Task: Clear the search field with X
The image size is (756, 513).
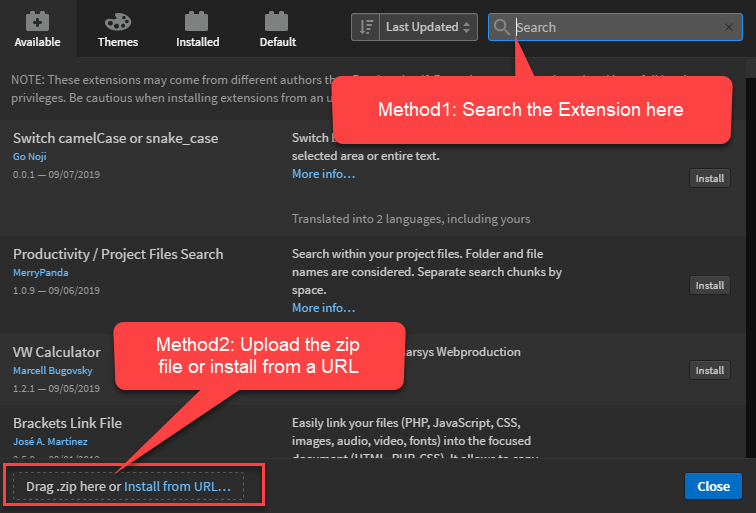Action: coord(729,27)
